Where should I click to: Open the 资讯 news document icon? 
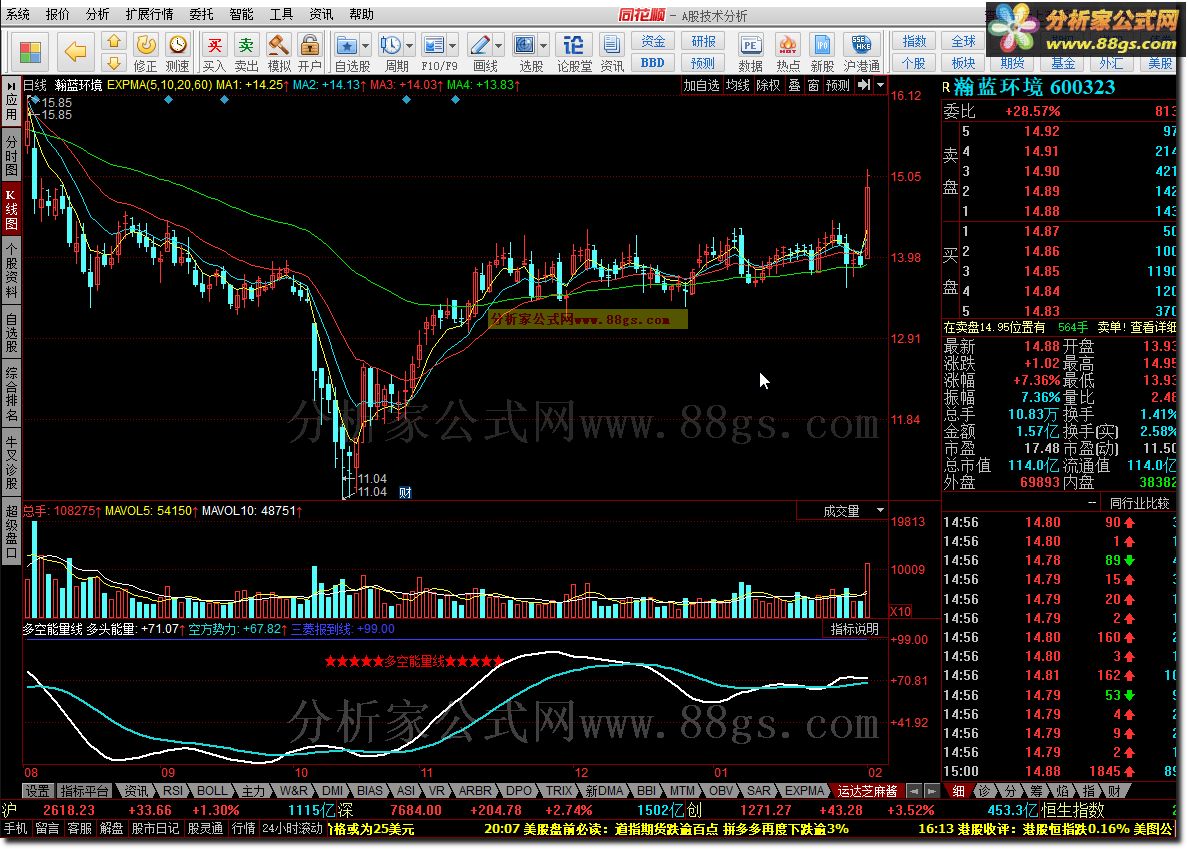click(x=611, y=52)
